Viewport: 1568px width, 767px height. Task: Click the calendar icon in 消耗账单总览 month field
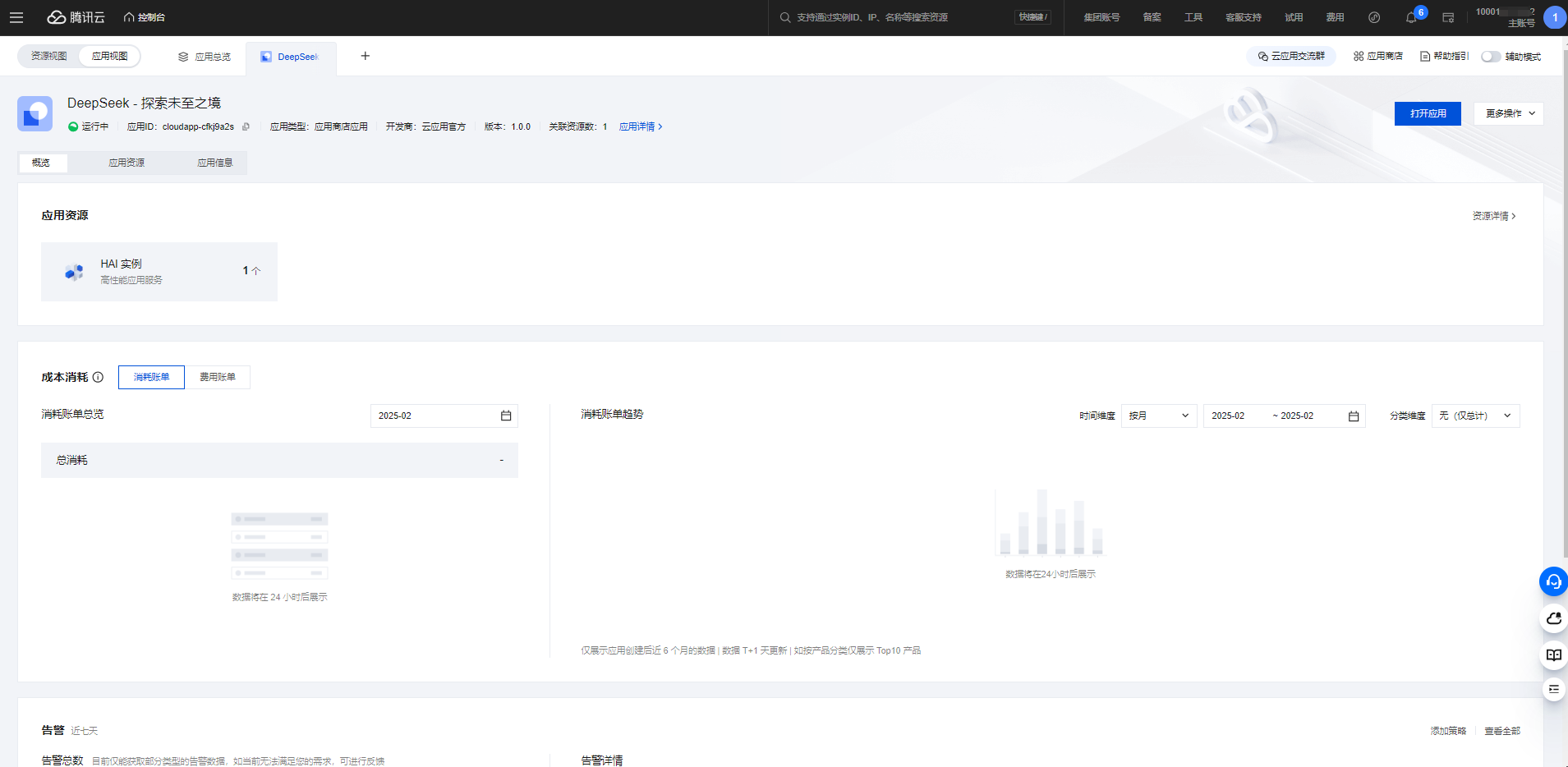(x=506, y=416)
